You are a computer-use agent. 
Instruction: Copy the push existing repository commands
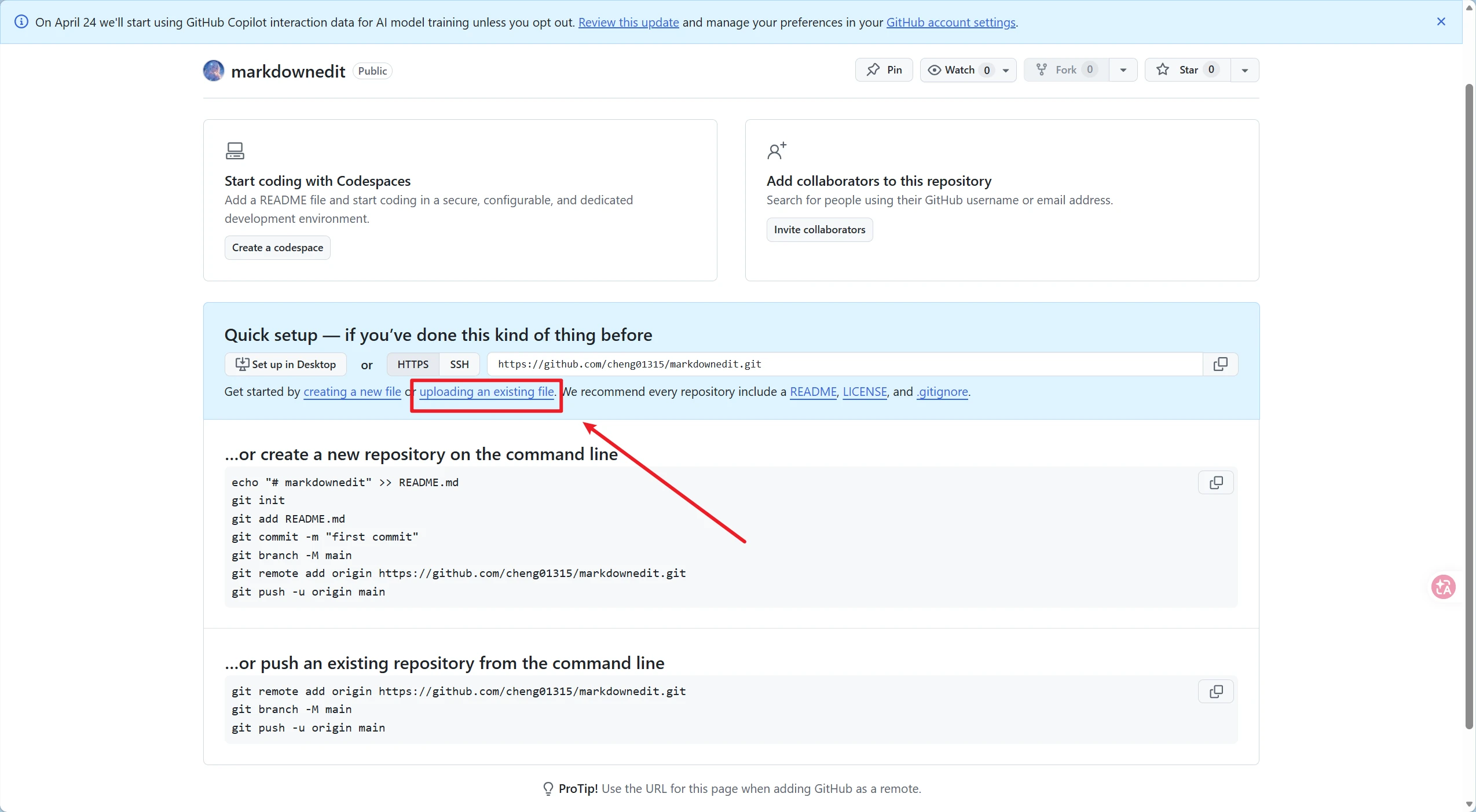(x=1216, y=692)
